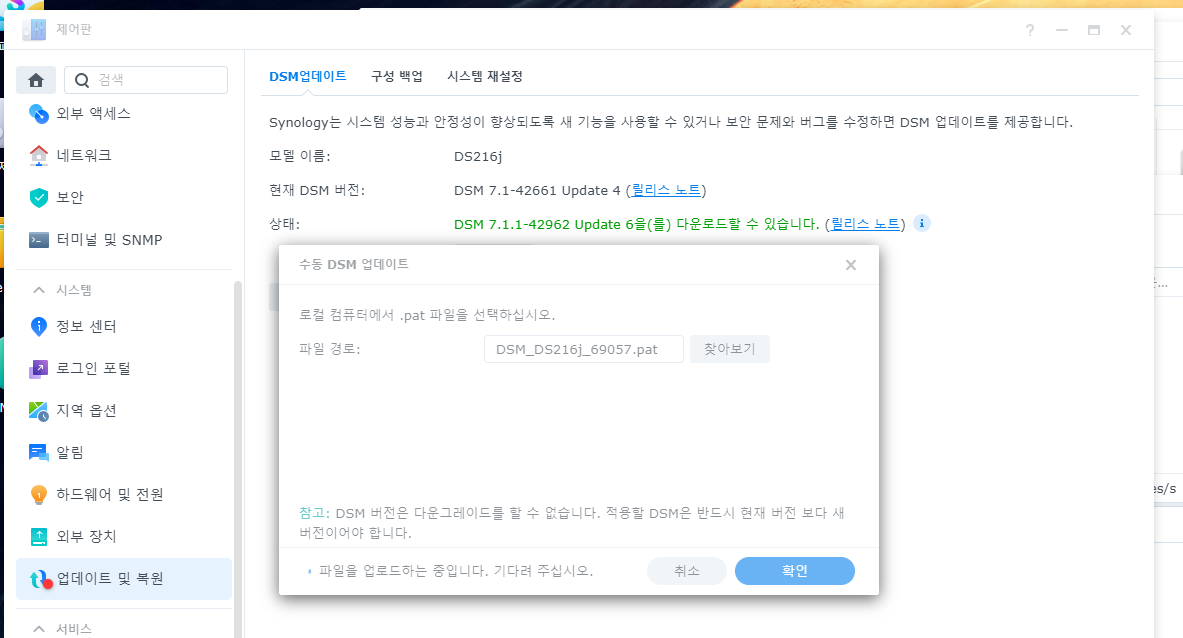Click the DS216j model name

[x=478, y=156]
